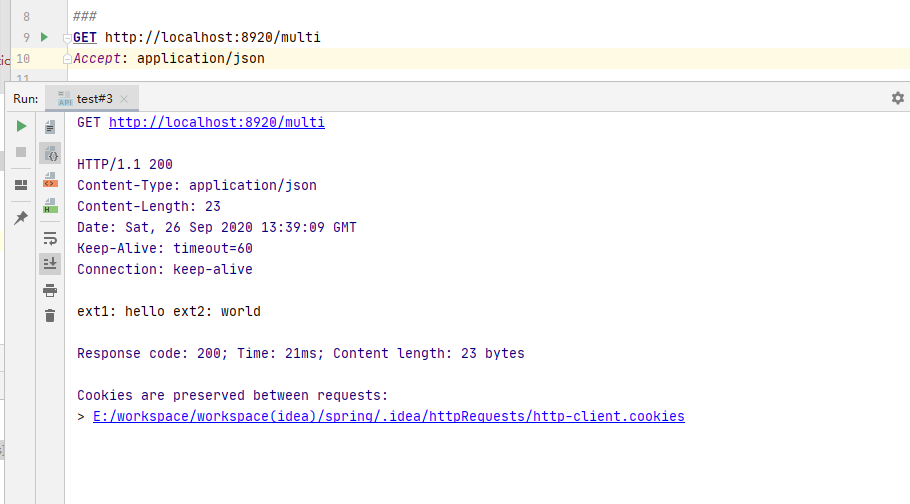Run the request from line 9 gutter
Viewport: 910px width, 504px height.
pyautogui.click(x=43, y=37)
